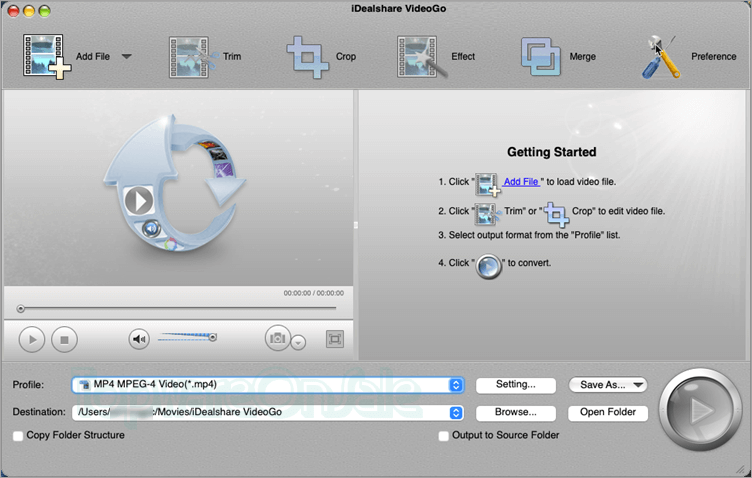Enable Output to Source Folder checkbox
This screenshot has height=478, width=752.
click(444, 436)
